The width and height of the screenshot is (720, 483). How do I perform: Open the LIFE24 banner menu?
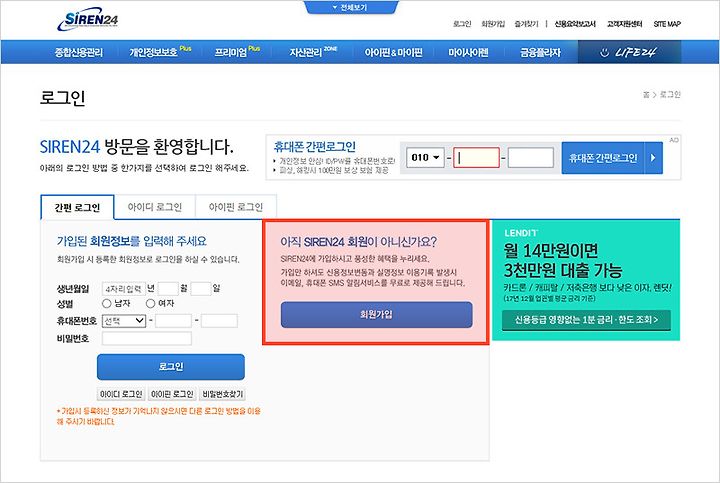(629, 52)
